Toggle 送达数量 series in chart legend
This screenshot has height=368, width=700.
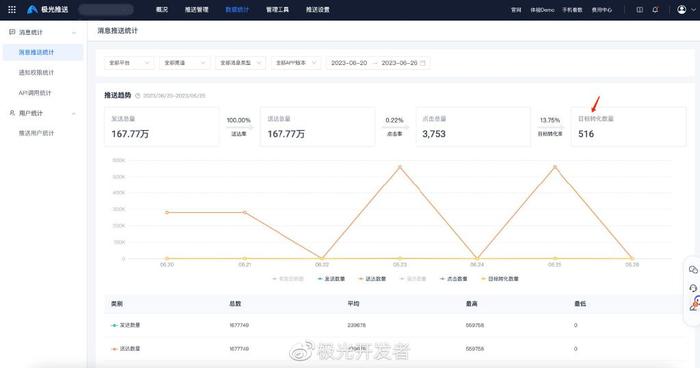372,279
